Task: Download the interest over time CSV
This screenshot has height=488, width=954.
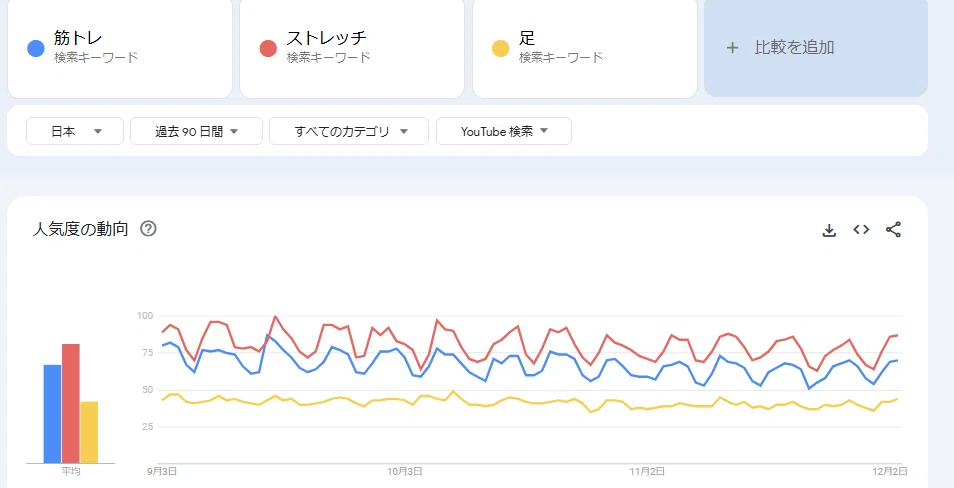Action: click(829, 230)
